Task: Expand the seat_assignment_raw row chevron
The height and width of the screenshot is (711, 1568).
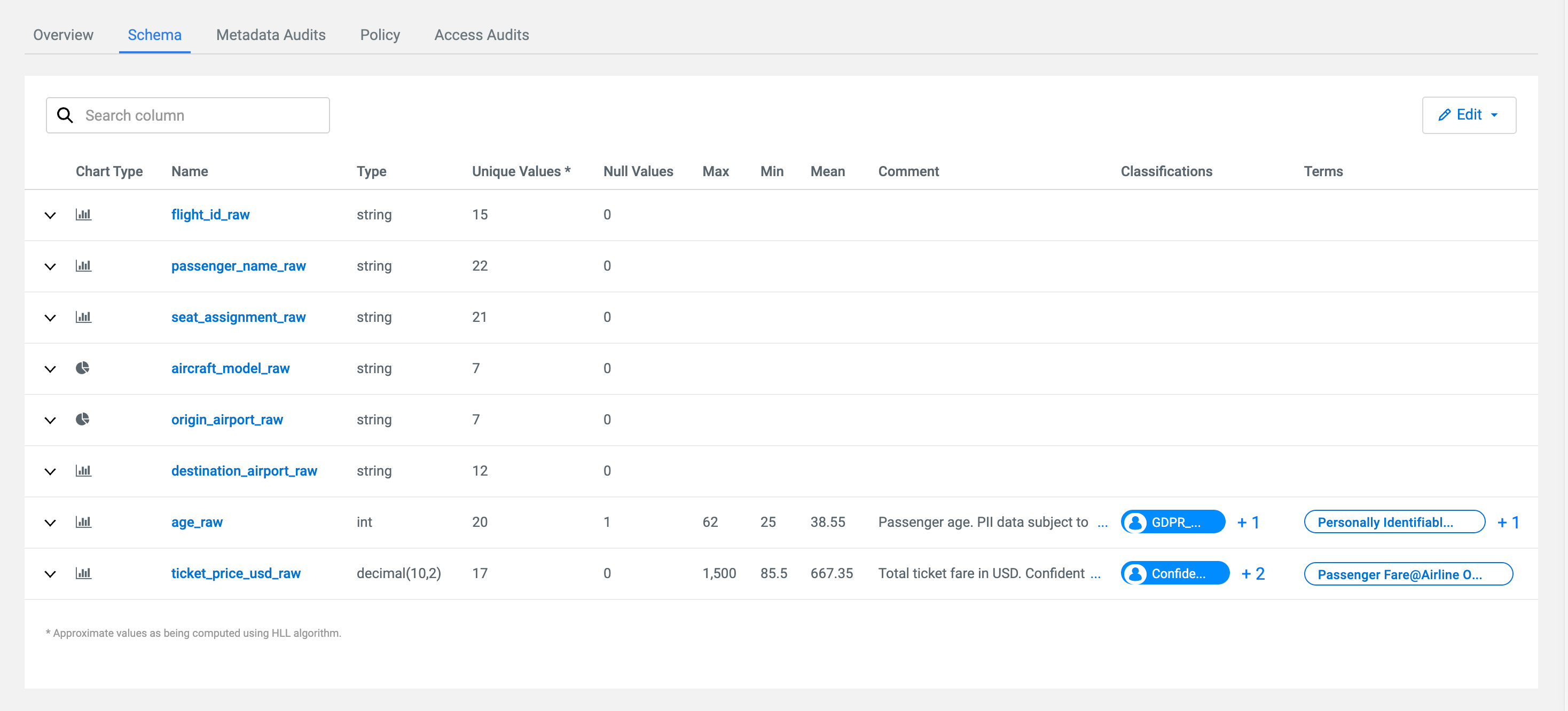Action: (x=51, y=318)
